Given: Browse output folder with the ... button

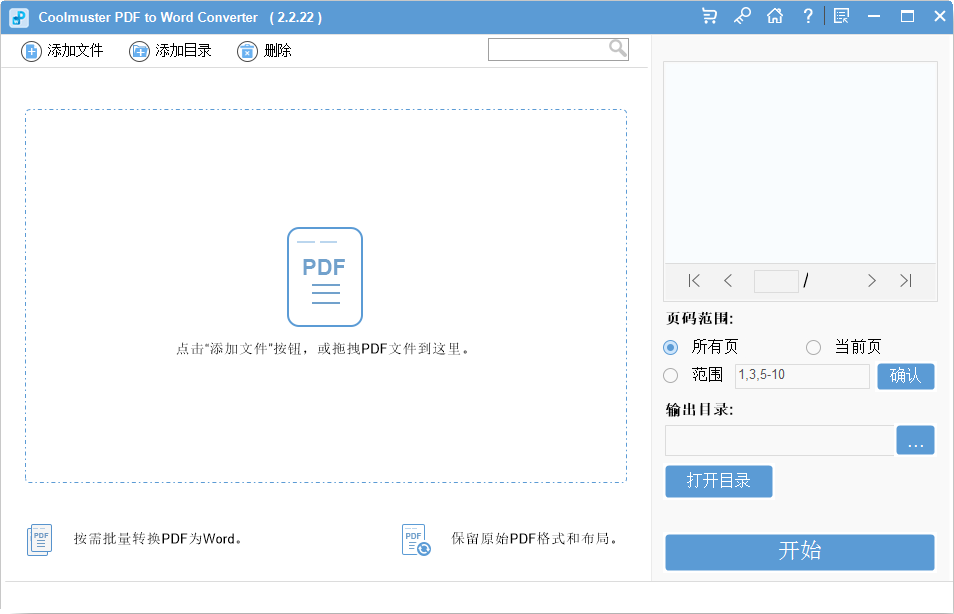Looking at the screenshot, I should [915, 440].
